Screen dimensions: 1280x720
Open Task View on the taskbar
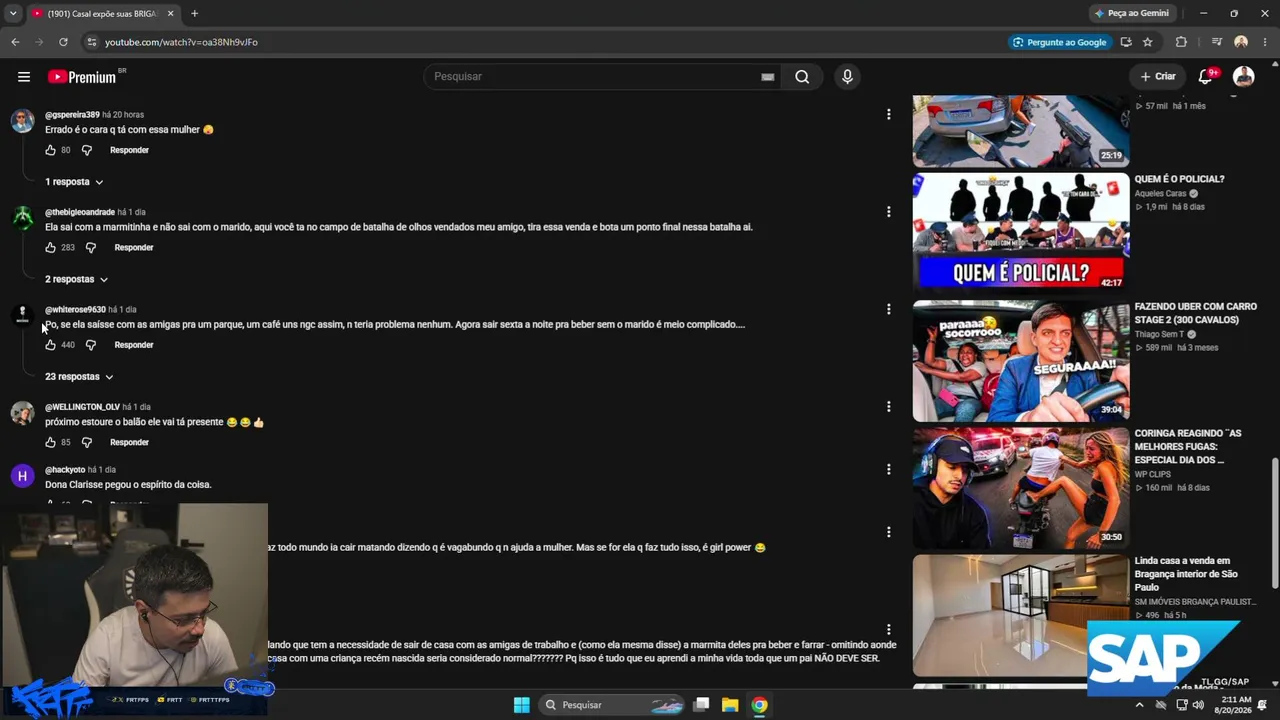coord(702,705)
